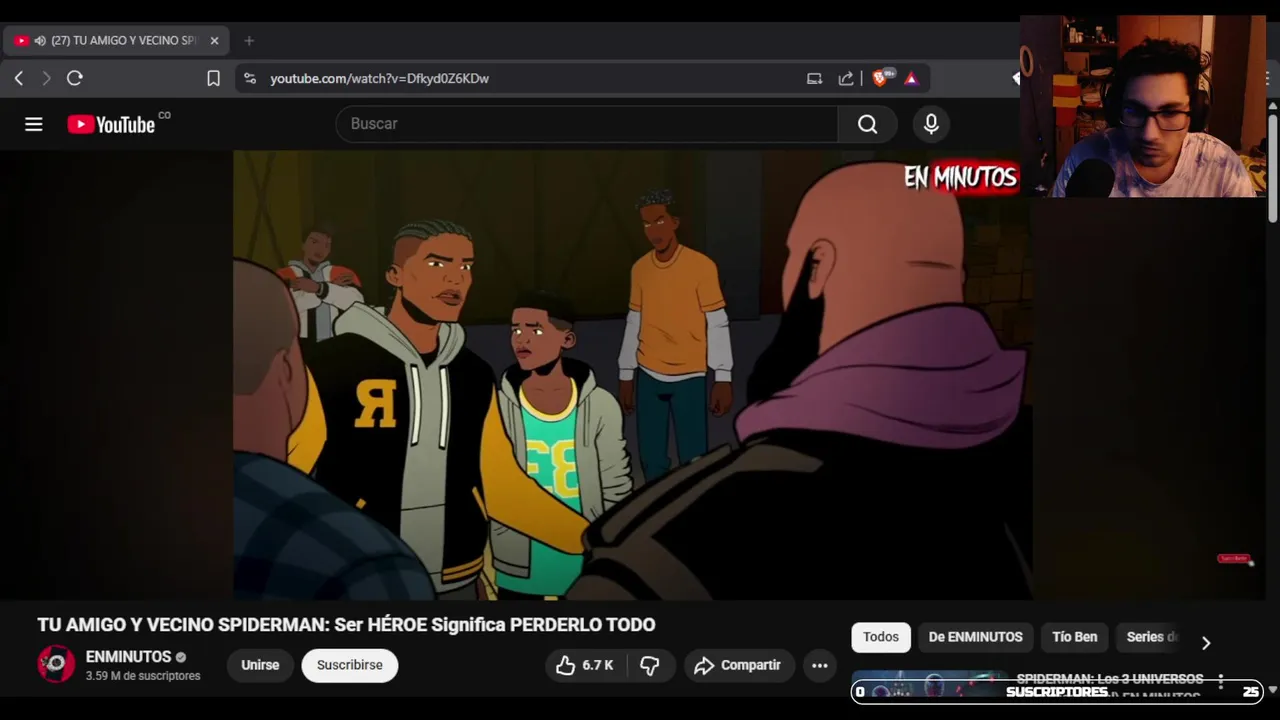The height and width of the screenshot is (720, 1280).
Task: Close the YouTube browser tab
Action: click(214, 41)
